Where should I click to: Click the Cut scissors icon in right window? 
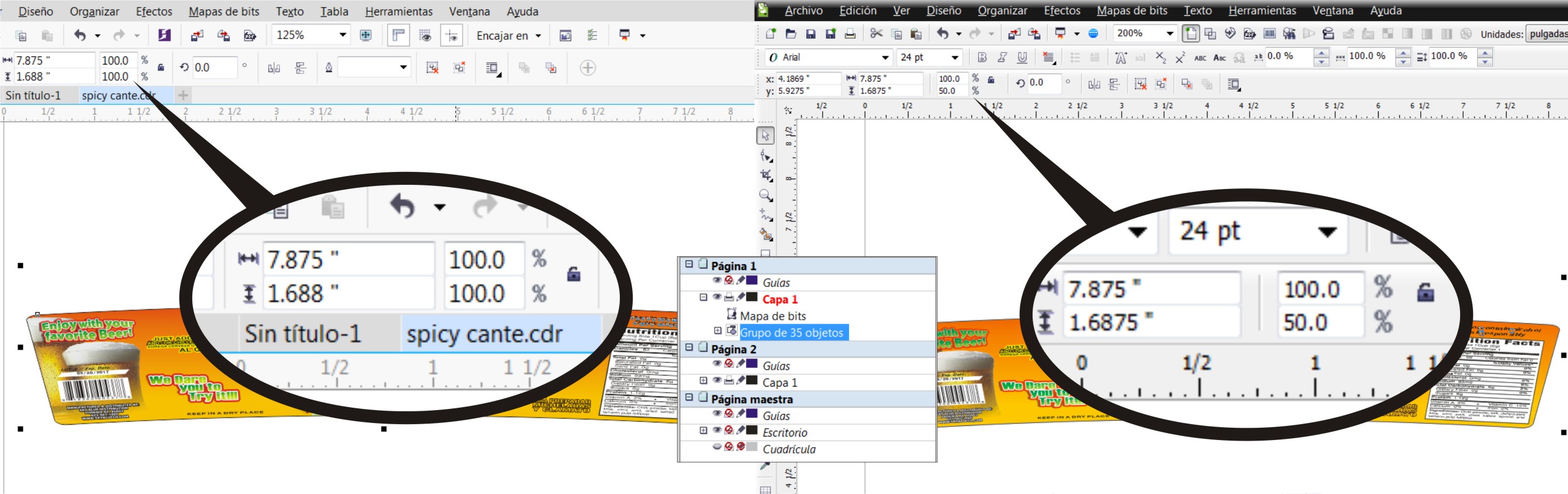(876, 33)
